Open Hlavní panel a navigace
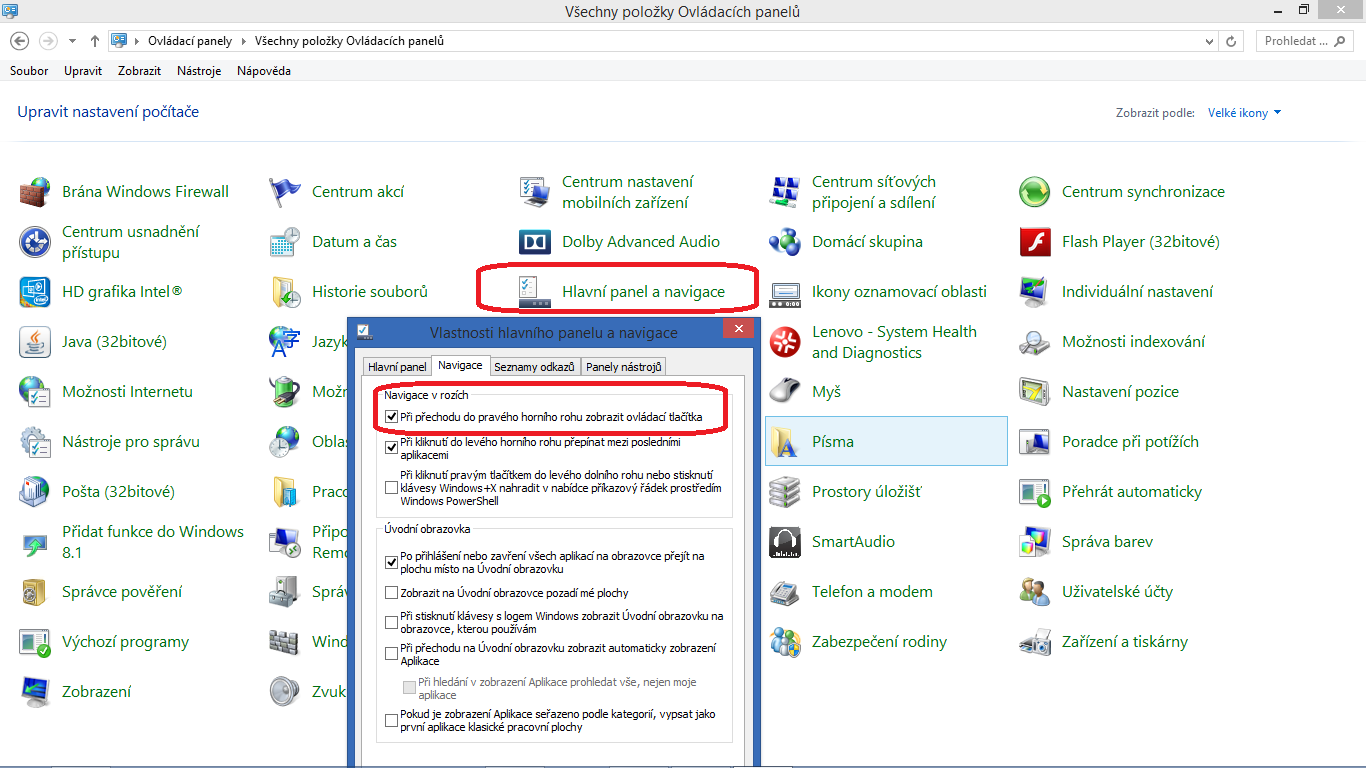1366x768 pixels. coord(622,292)
